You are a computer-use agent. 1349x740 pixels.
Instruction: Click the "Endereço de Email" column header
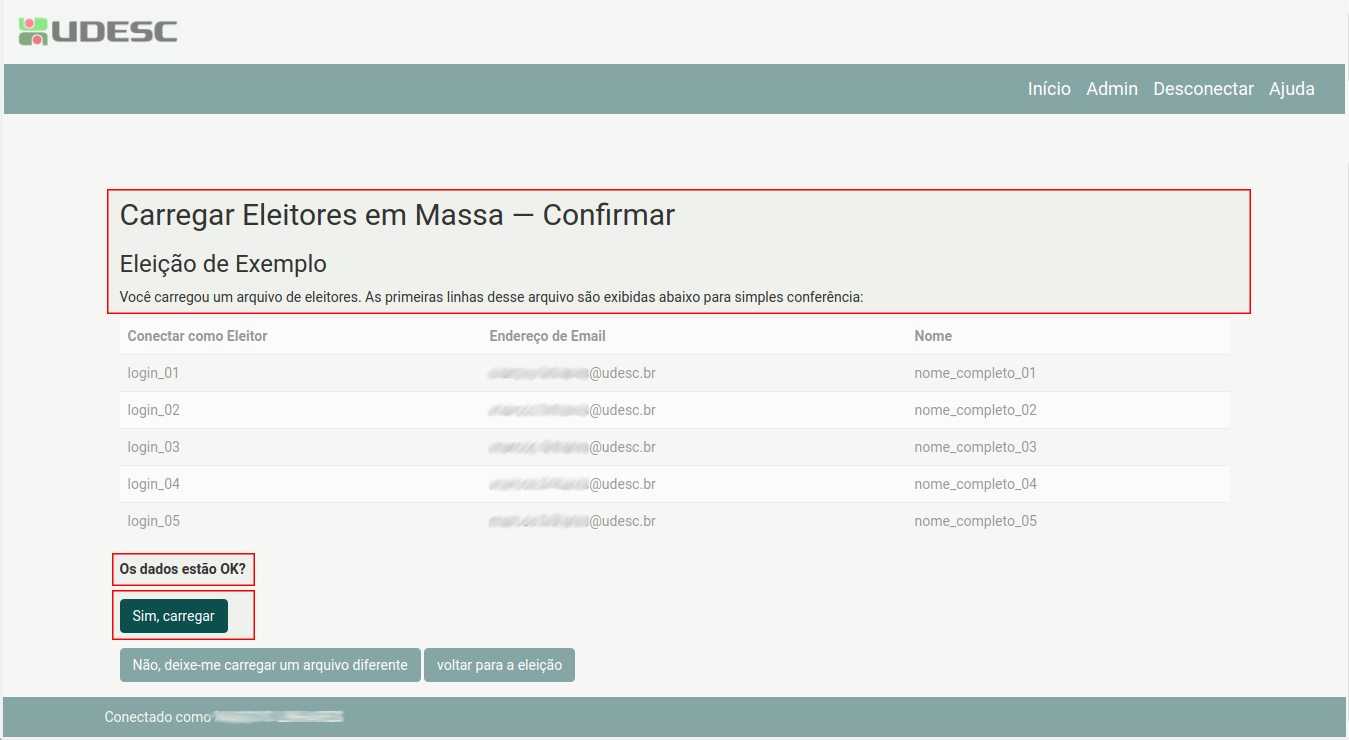tap(547, 336)
